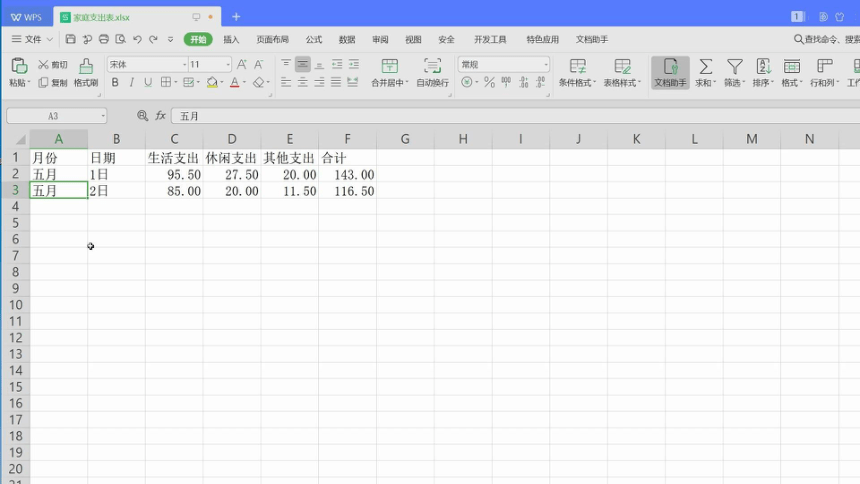This screenshot has width=860, height=484.
Task: Decrease decimal places
Action: tap(541, 82)
